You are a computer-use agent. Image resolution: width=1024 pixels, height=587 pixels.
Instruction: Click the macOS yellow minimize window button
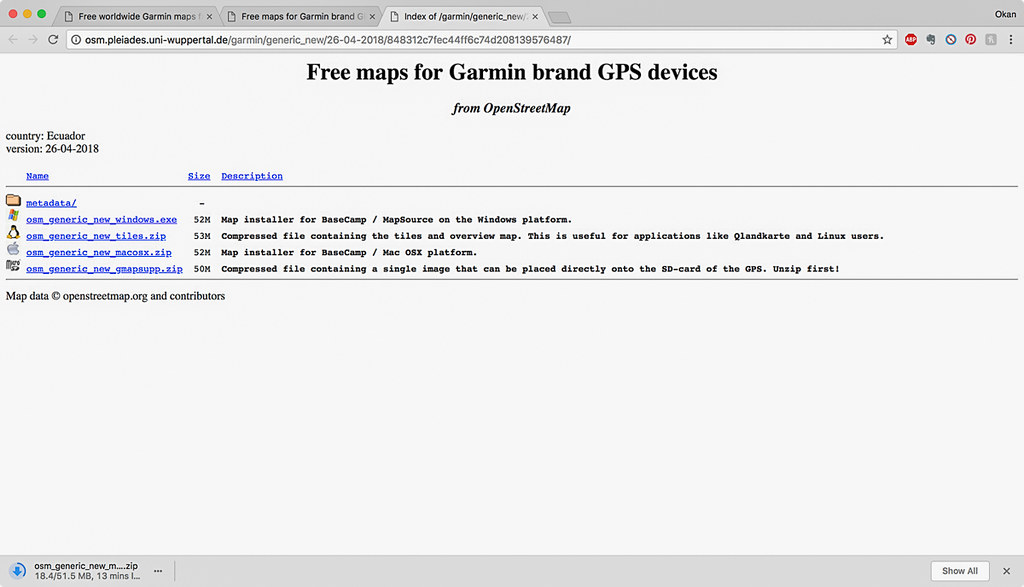coord(27,14)
